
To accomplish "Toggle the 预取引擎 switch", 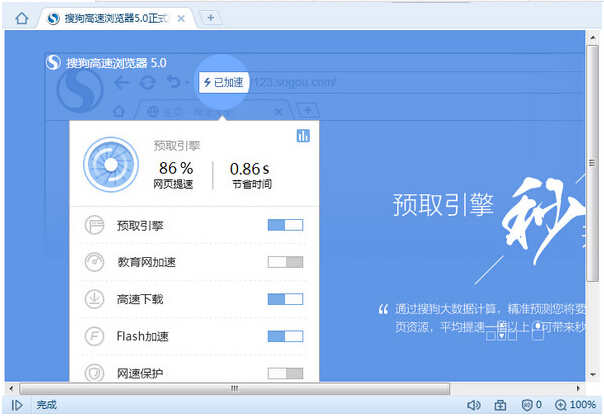I will pyautogui.click(x=285, y=225).
